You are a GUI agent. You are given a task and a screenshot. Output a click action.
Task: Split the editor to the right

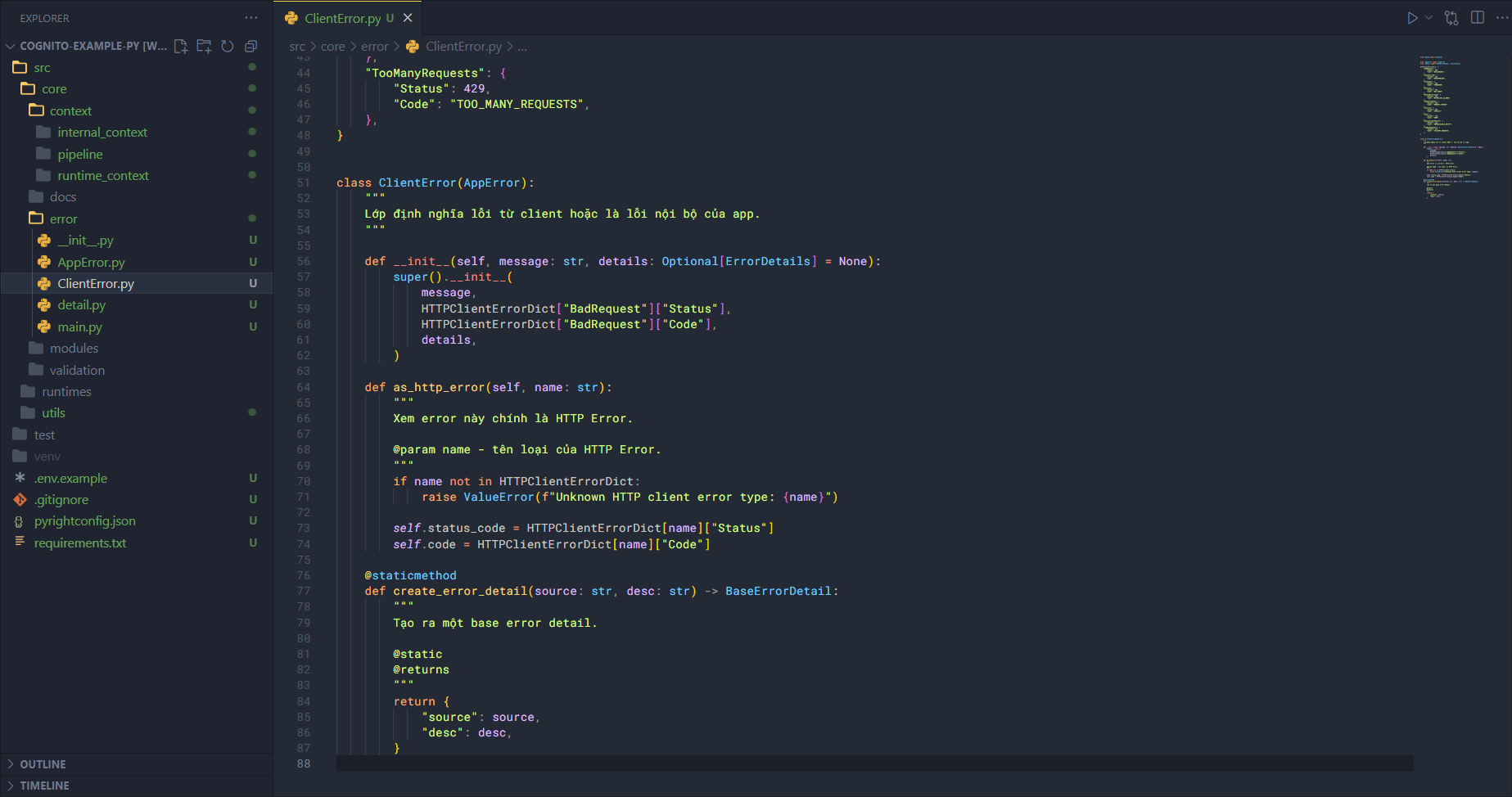1478,18
